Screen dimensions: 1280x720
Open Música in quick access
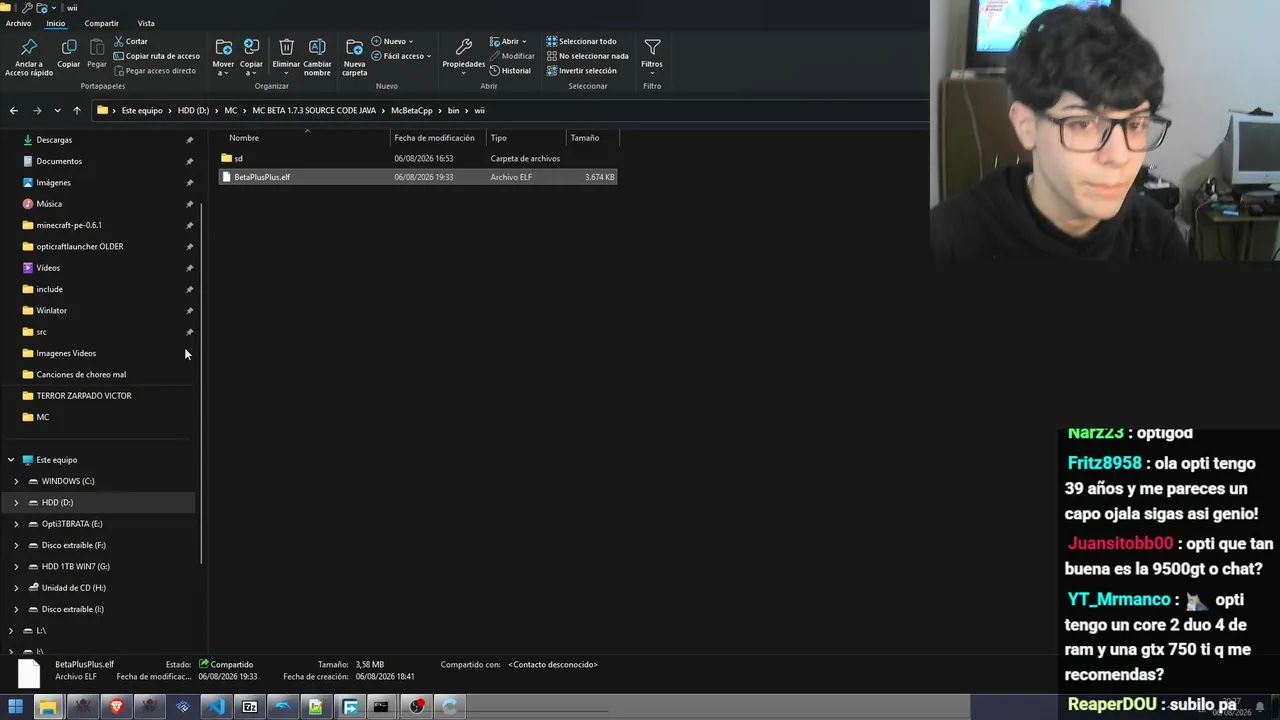[x=49, y=204]
